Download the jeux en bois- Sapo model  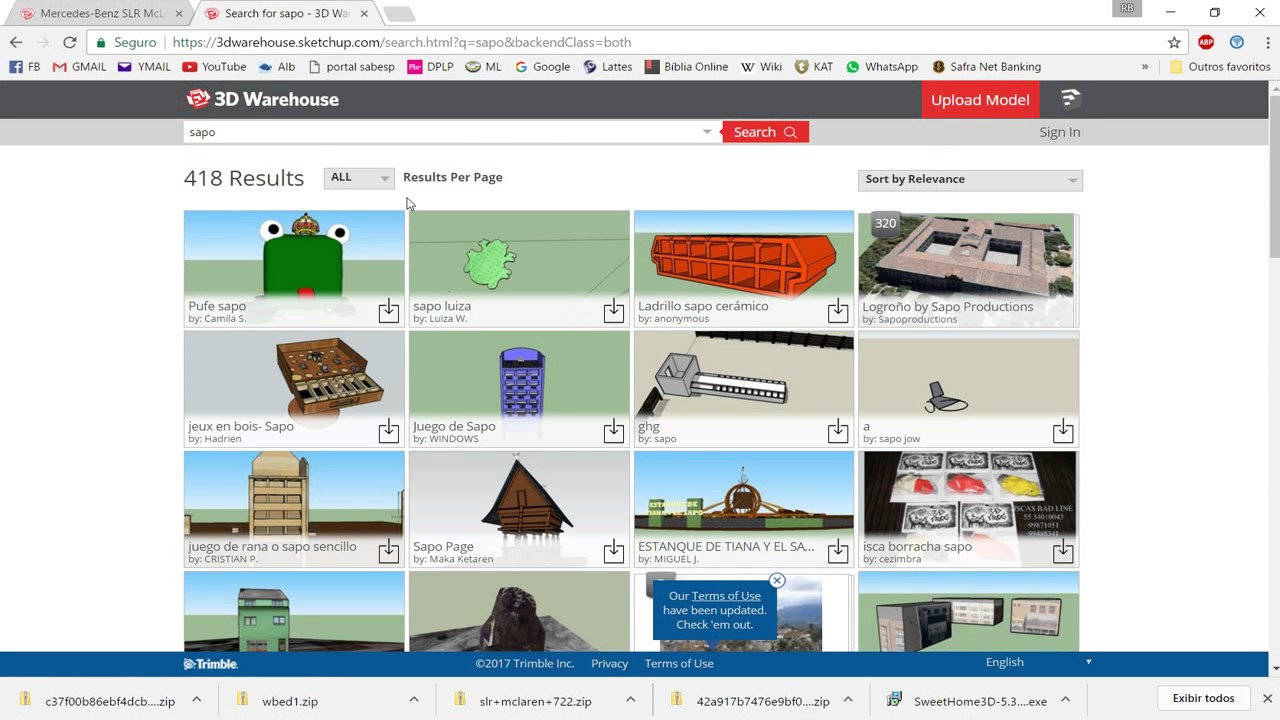tap(389, 431)
